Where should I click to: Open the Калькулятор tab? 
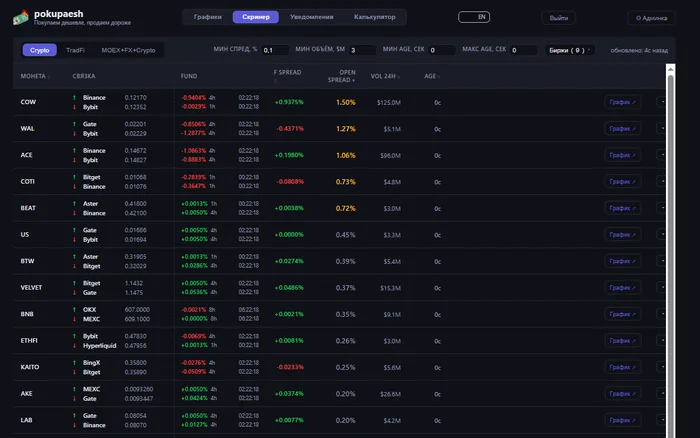pos(375,17)
